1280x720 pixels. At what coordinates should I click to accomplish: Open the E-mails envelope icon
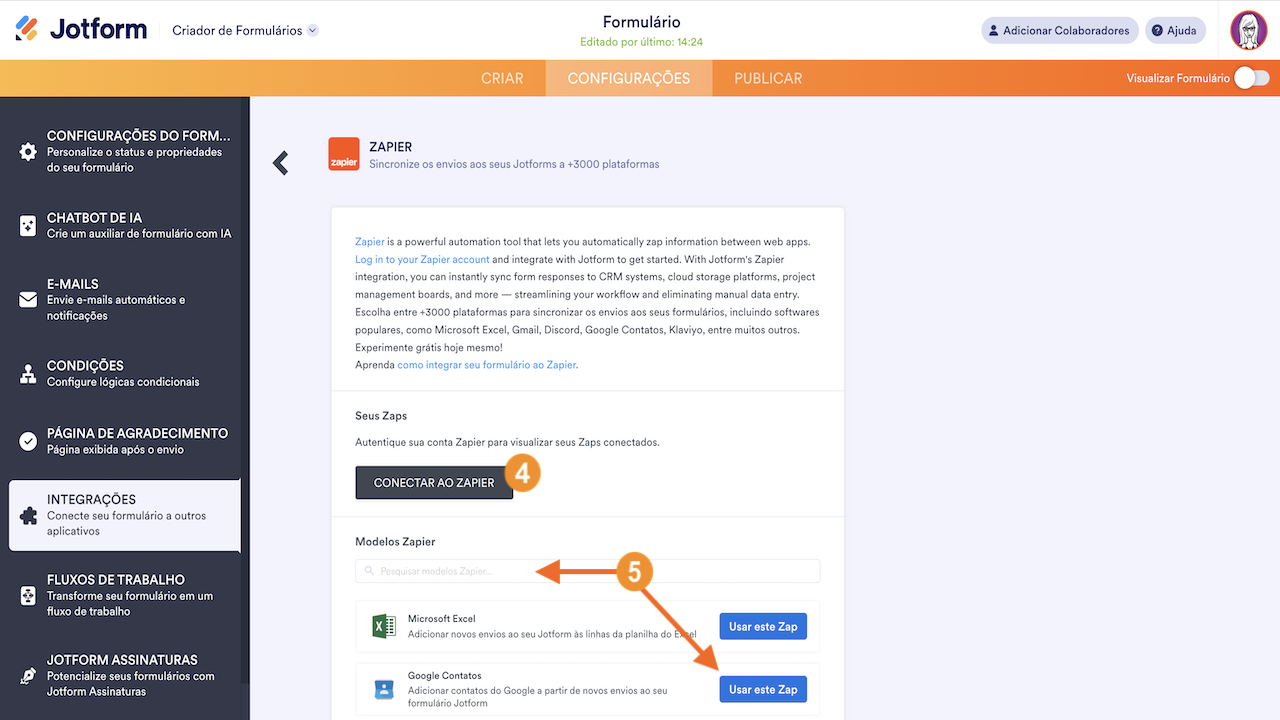point(28,300)
